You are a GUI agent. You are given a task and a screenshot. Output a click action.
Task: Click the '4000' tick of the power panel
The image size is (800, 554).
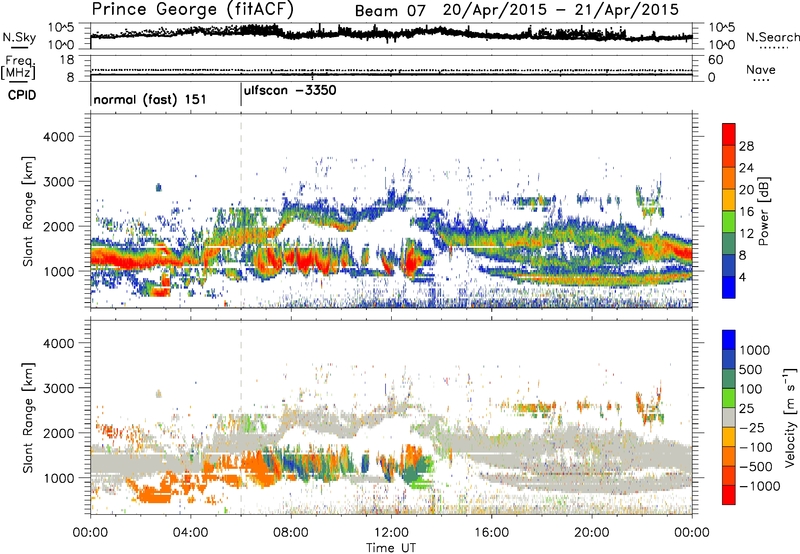click(x=58, y=137)
